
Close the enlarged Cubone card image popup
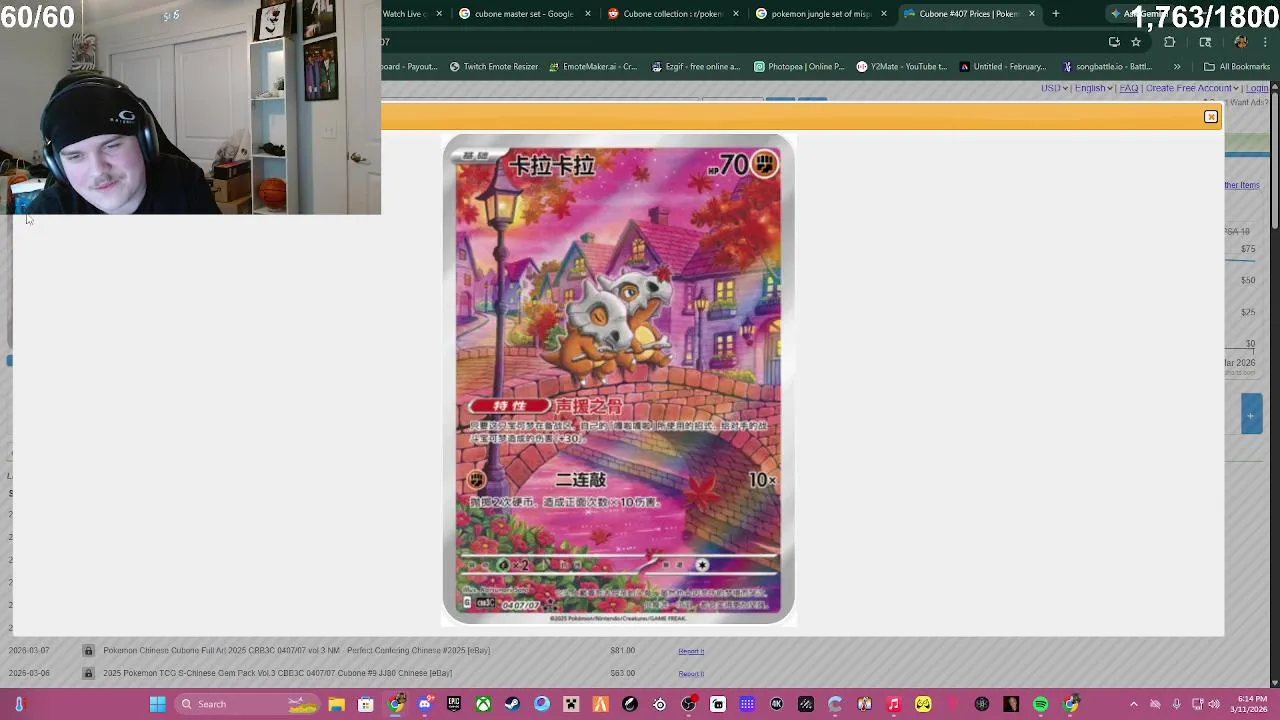(x=1211, y=117)
